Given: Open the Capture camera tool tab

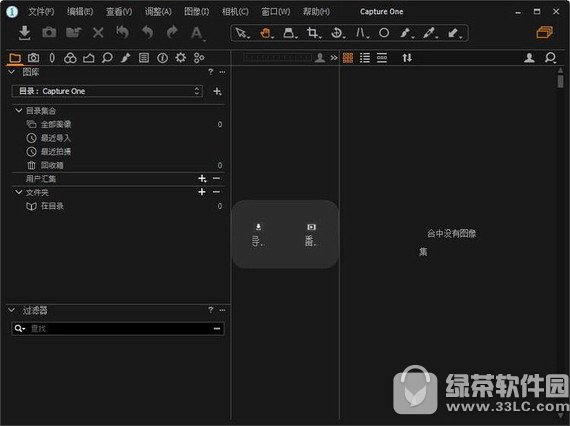Looking at the screenshot, I should tap(33, 57).
